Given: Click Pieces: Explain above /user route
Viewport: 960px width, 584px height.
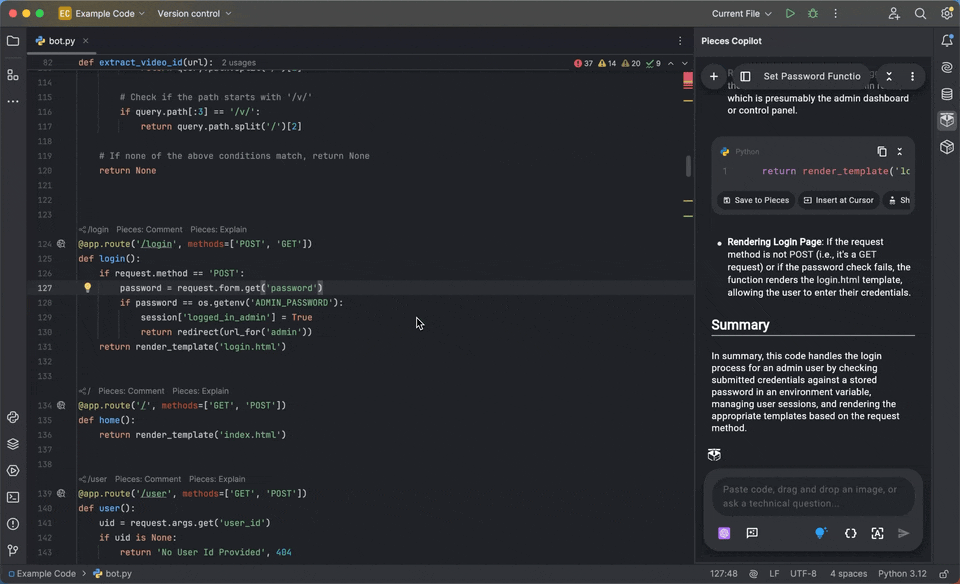Looking at the screenshot, I should (x=217, y=479).
